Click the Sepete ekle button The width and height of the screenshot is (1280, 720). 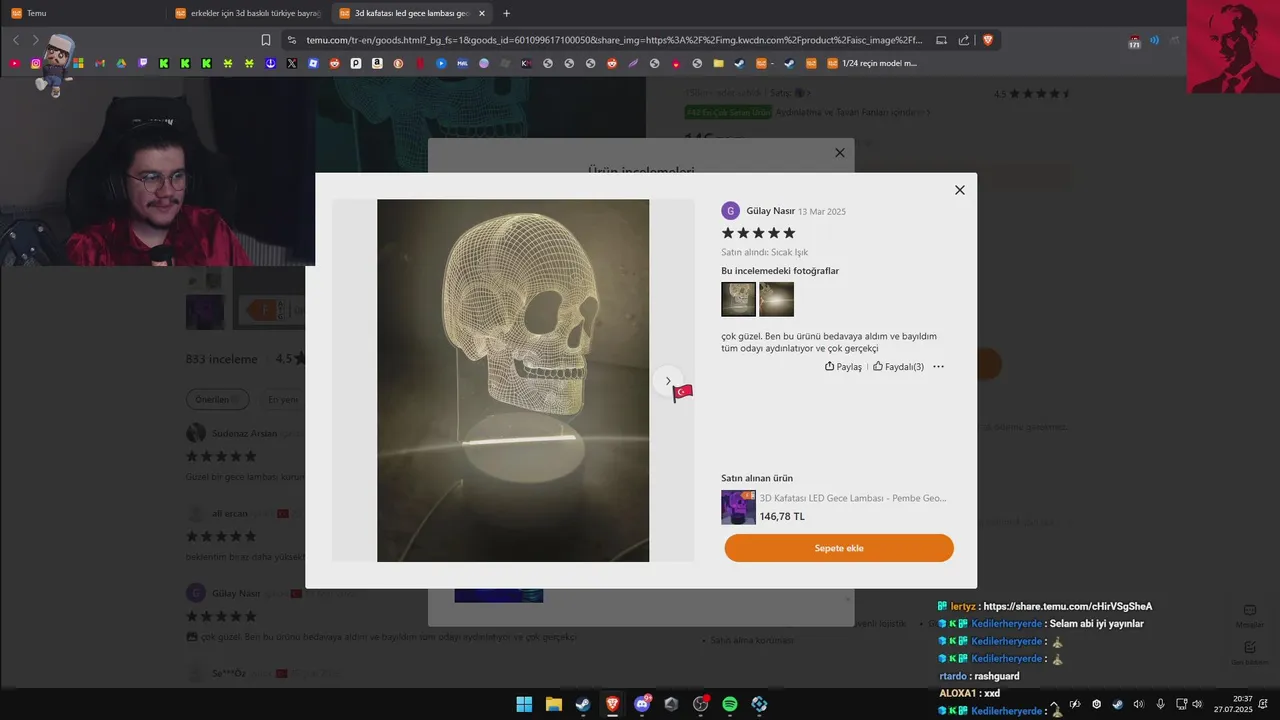(839, 548)
